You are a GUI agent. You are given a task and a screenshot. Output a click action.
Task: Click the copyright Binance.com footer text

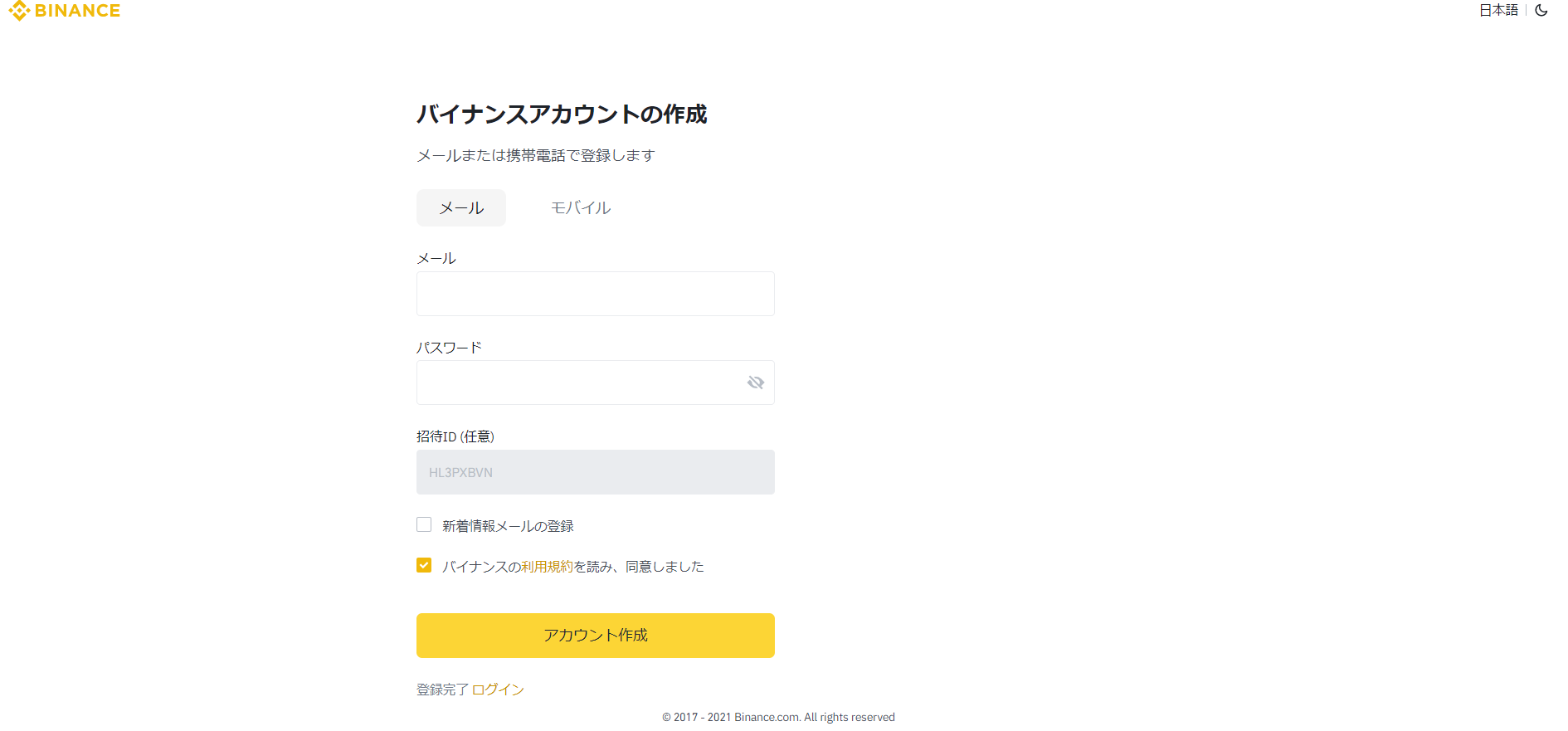tap(778, 718)
